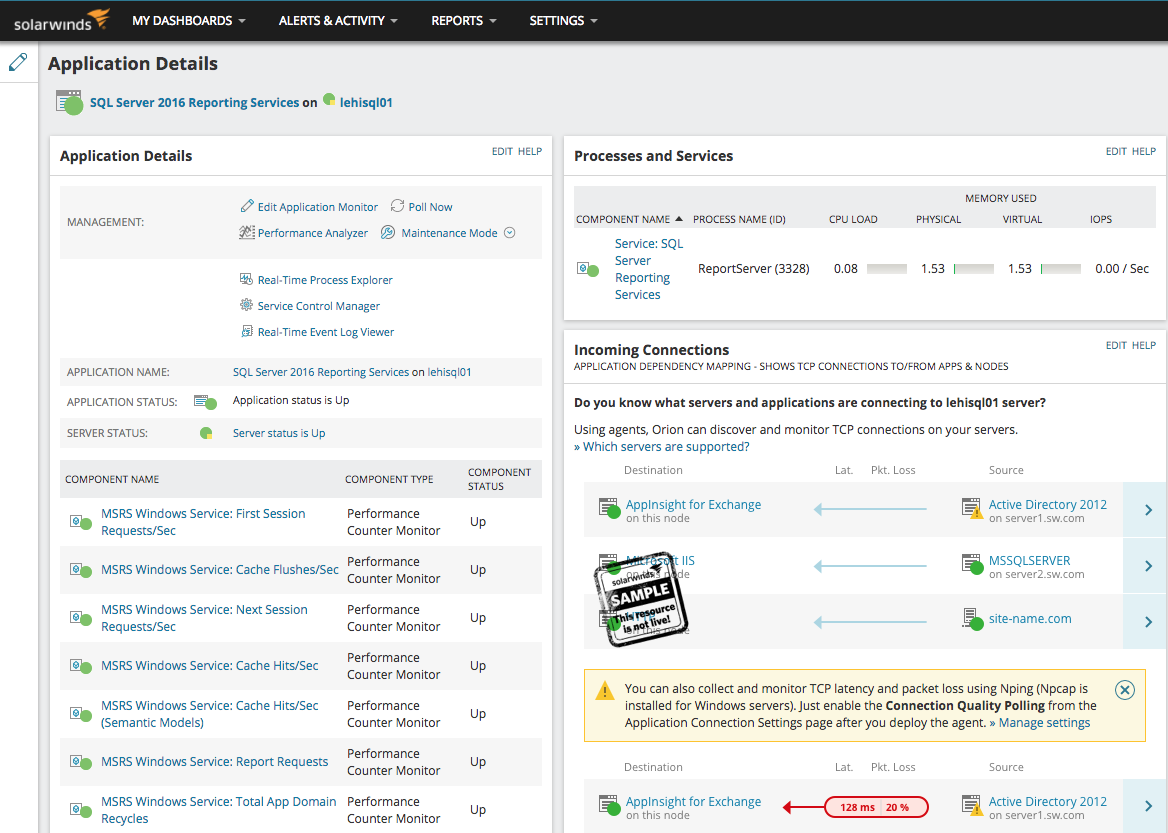Click the yellow warning triangle in the Nping notice
The width and height of the screenshot is (1168, 833).
[605, 691]
